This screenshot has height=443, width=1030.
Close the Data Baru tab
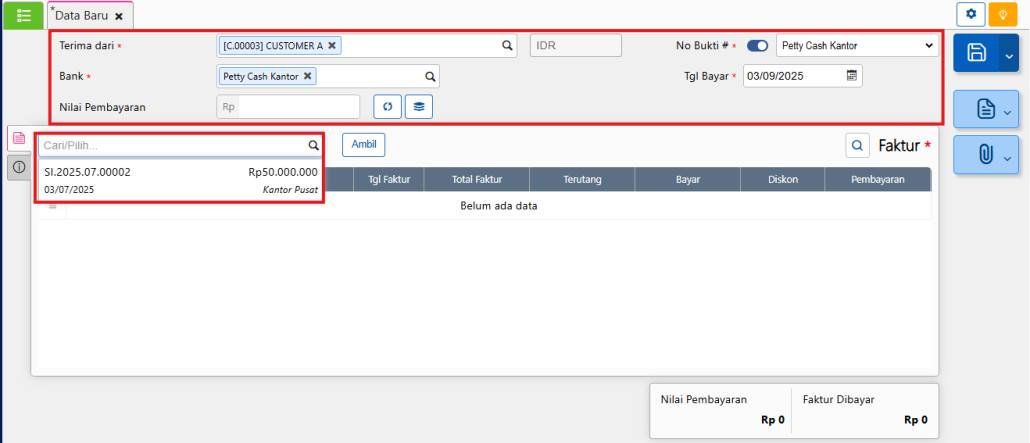click(119, 17)
